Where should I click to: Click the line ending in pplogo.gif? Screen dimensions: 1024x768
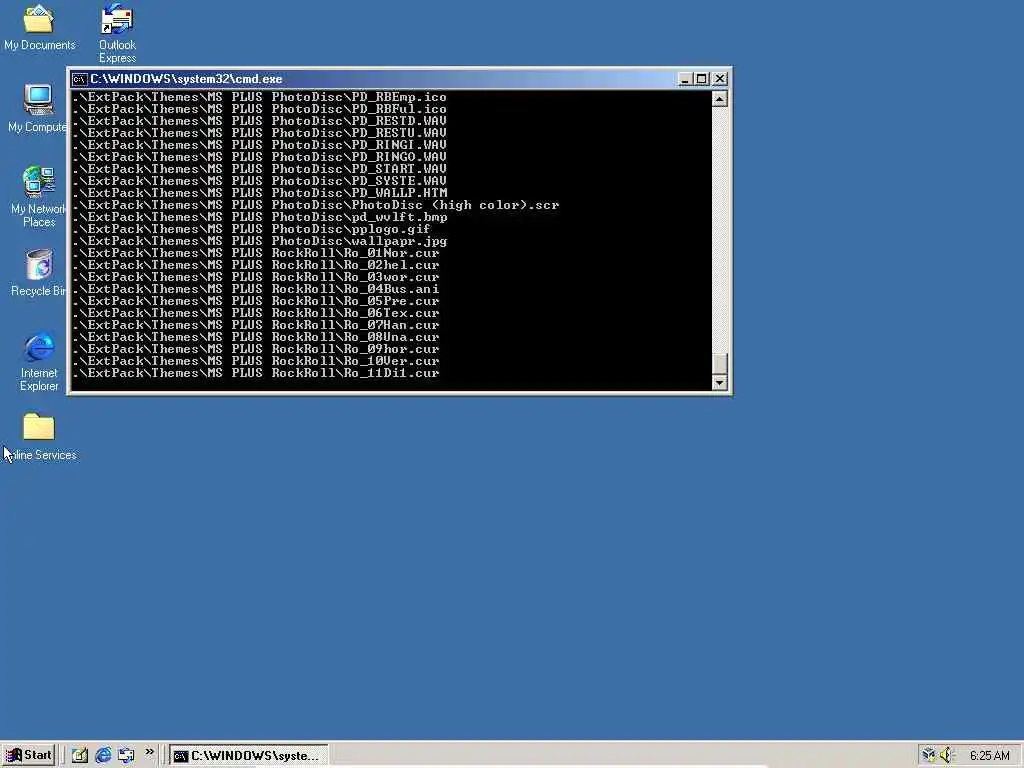[251, 229]
